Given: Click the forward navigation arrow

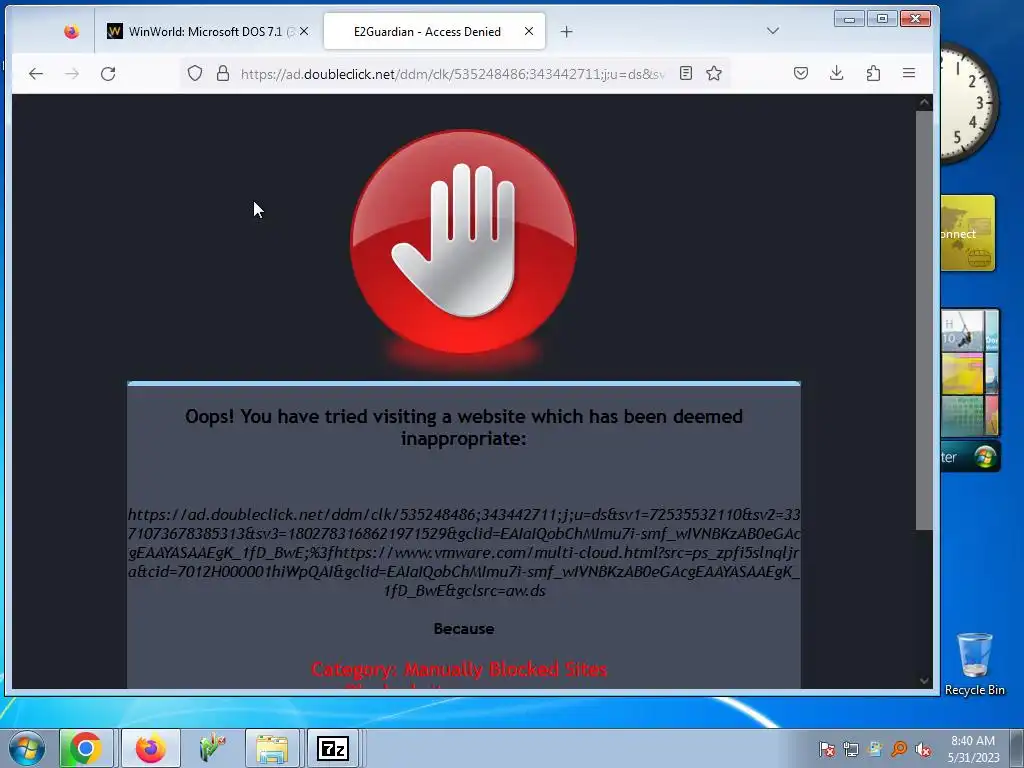Looking at the screenshot, I should 72,74.
